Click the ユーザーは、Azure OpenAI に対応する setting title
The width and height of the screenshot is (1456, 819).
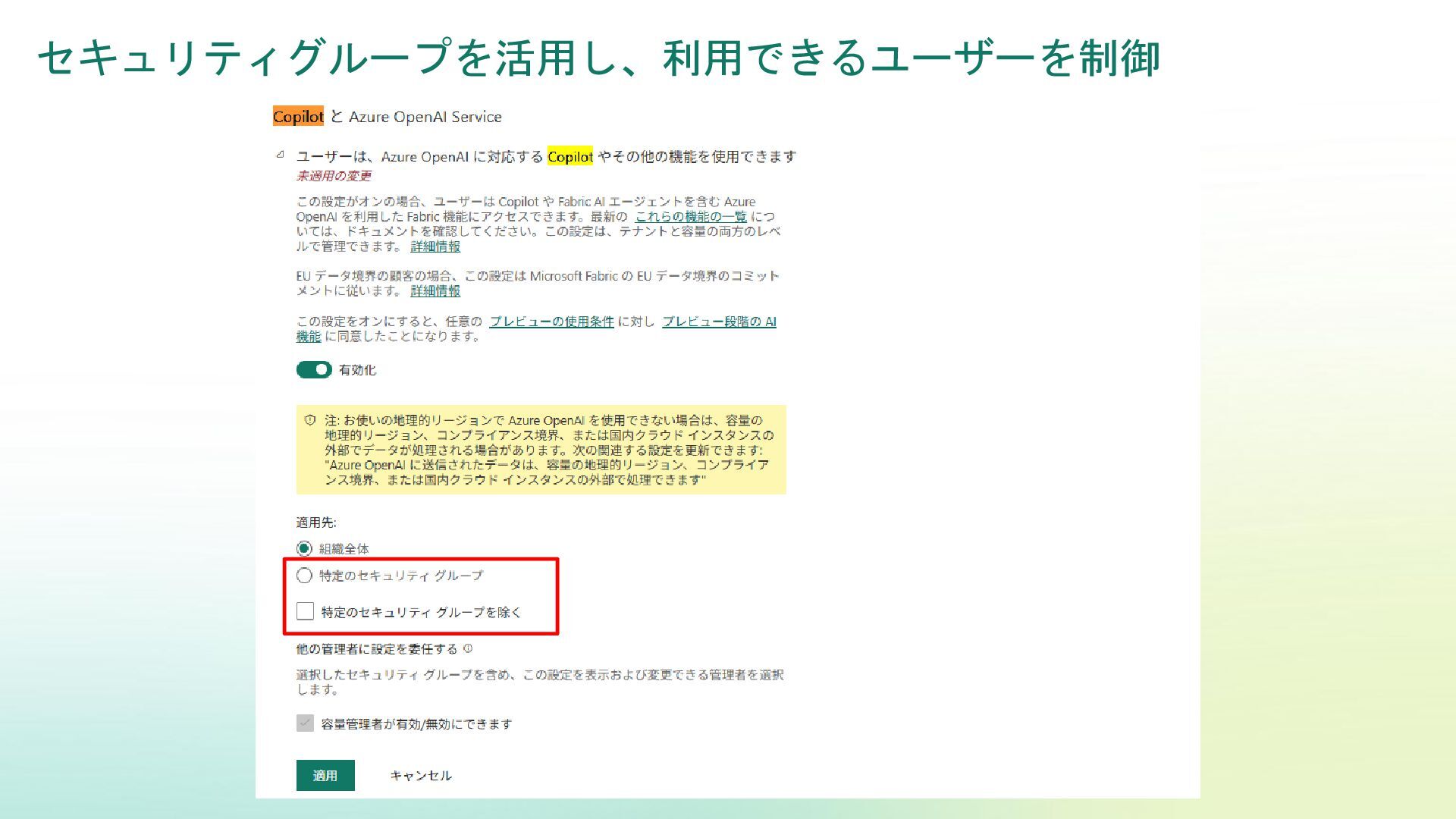point(546,156)
